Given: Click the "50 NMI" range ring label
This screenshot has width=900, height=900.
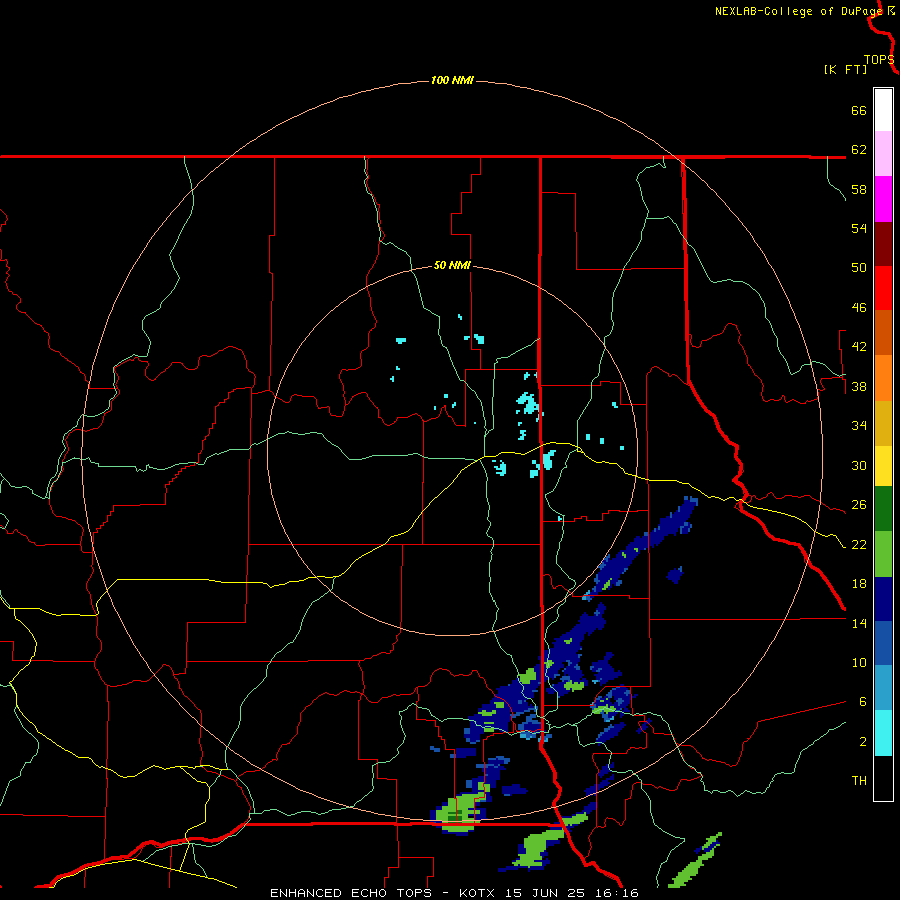Looking at the screenshot, I should 452,265.
